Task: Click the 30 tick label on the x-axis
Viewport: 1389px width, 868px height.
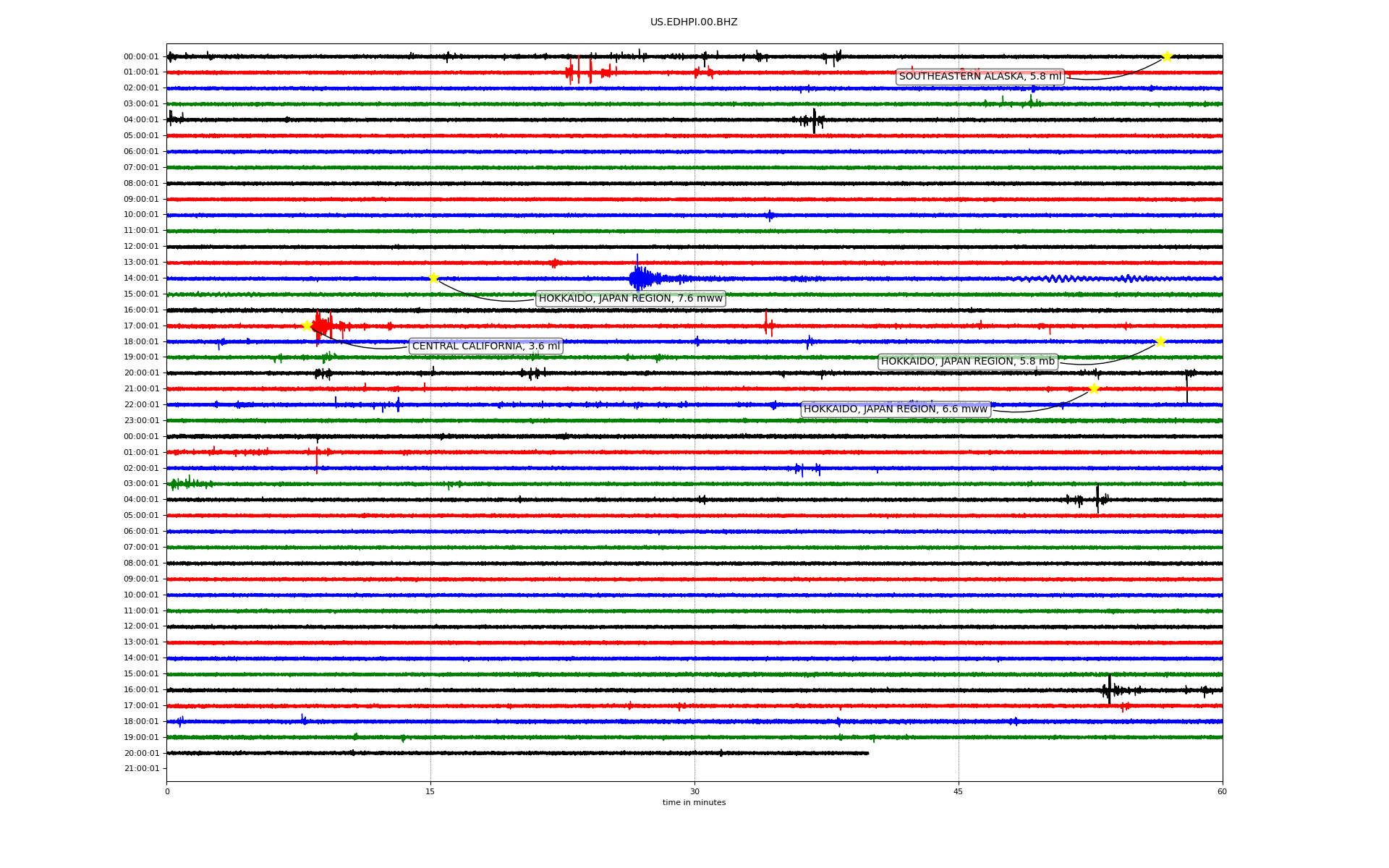Action: pos(694,791)
